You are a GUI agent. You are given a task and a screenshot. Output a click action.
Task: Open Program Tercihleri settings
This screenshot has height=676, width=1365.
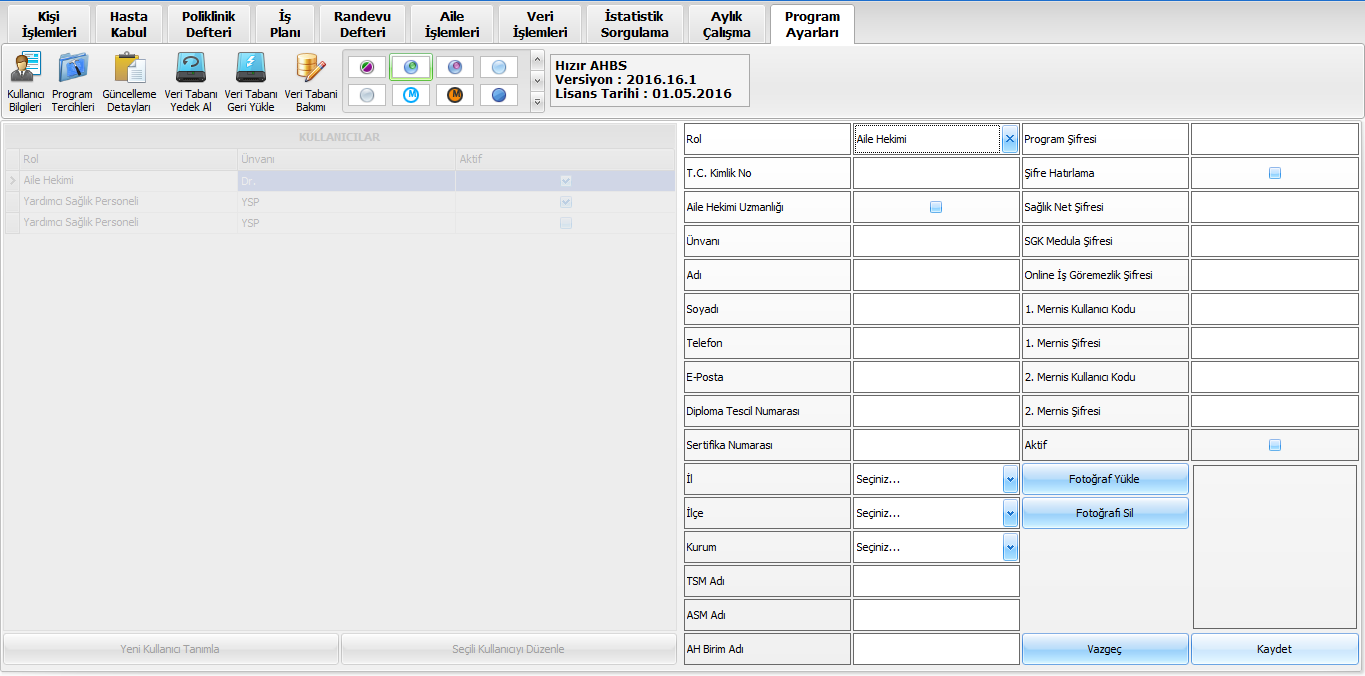(72, 82)
